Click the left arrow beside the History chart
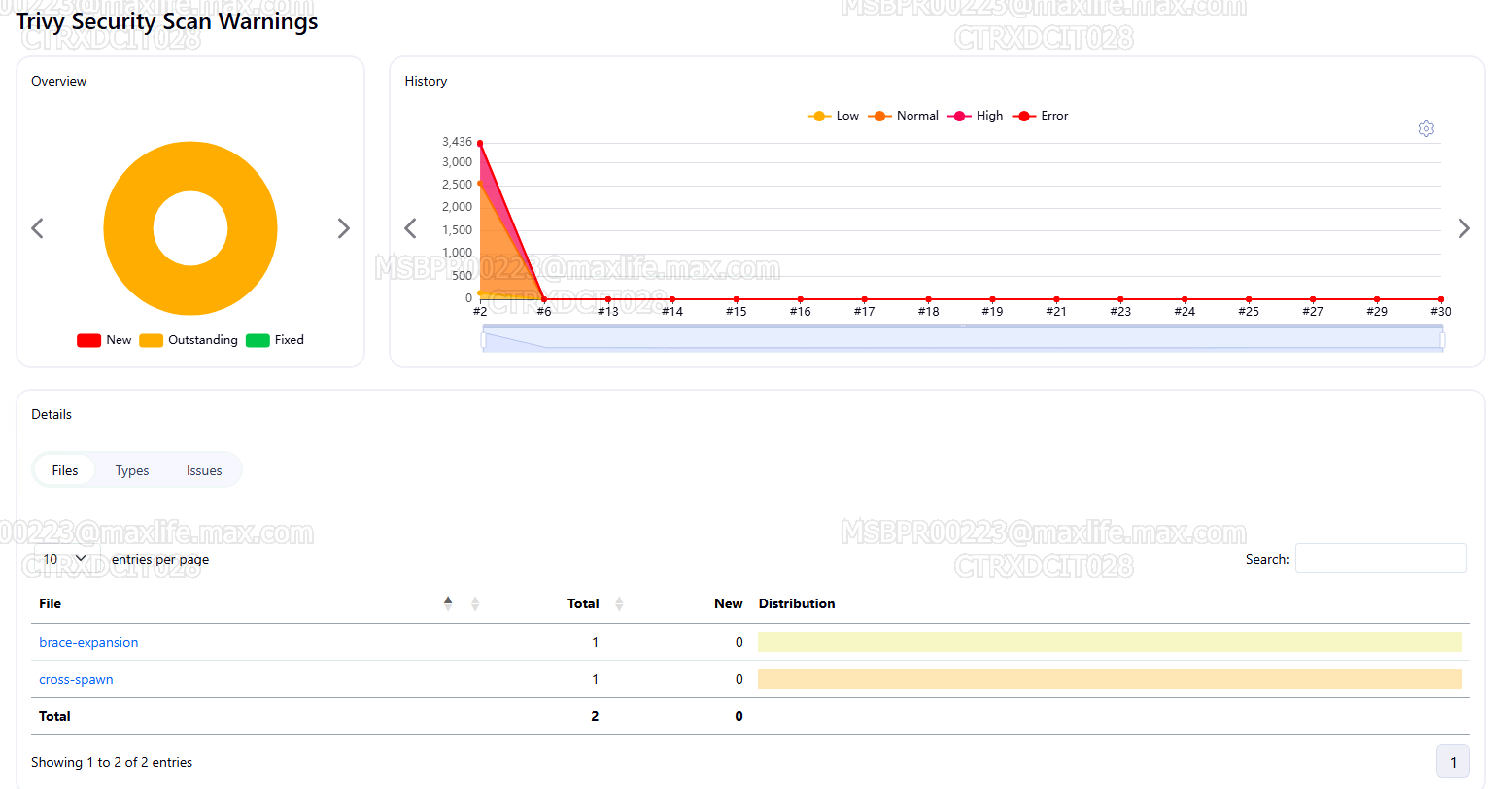The image size is (1512, 789). 409,227
